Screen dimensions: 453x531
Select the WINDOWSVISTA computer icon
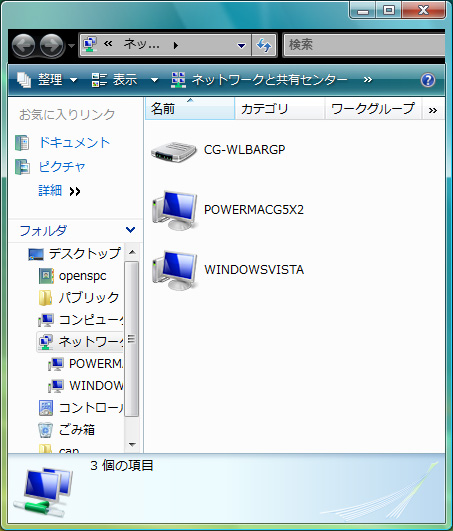pyautogui.click(x=174, y=270)
